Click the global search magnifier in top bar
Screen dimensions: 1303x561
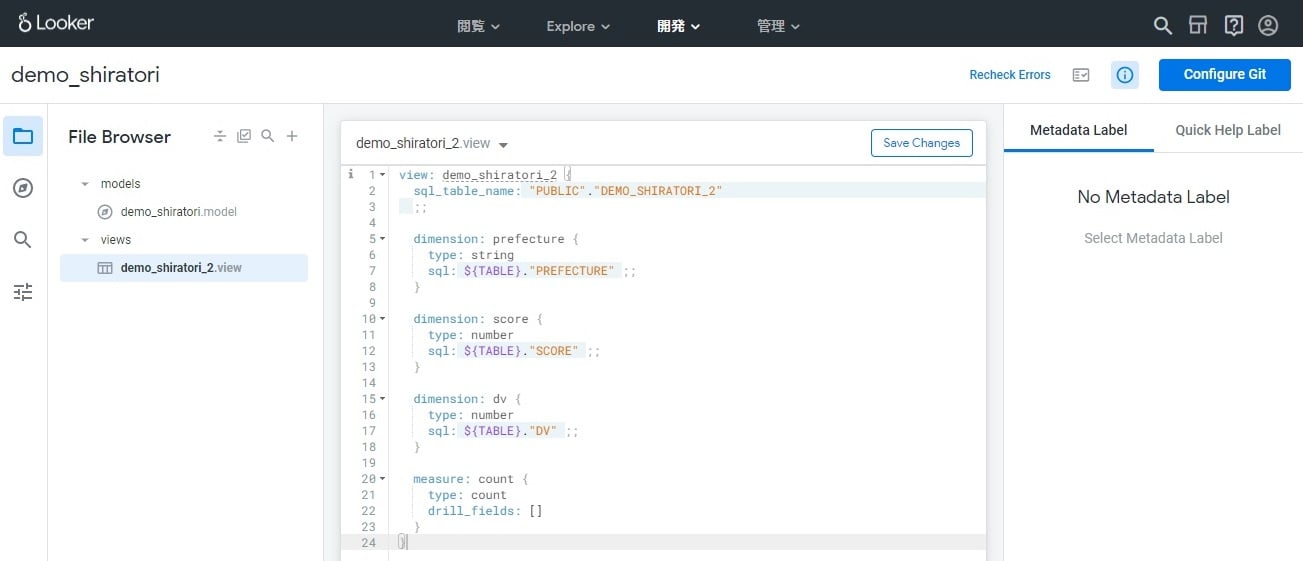point(1162,26)
